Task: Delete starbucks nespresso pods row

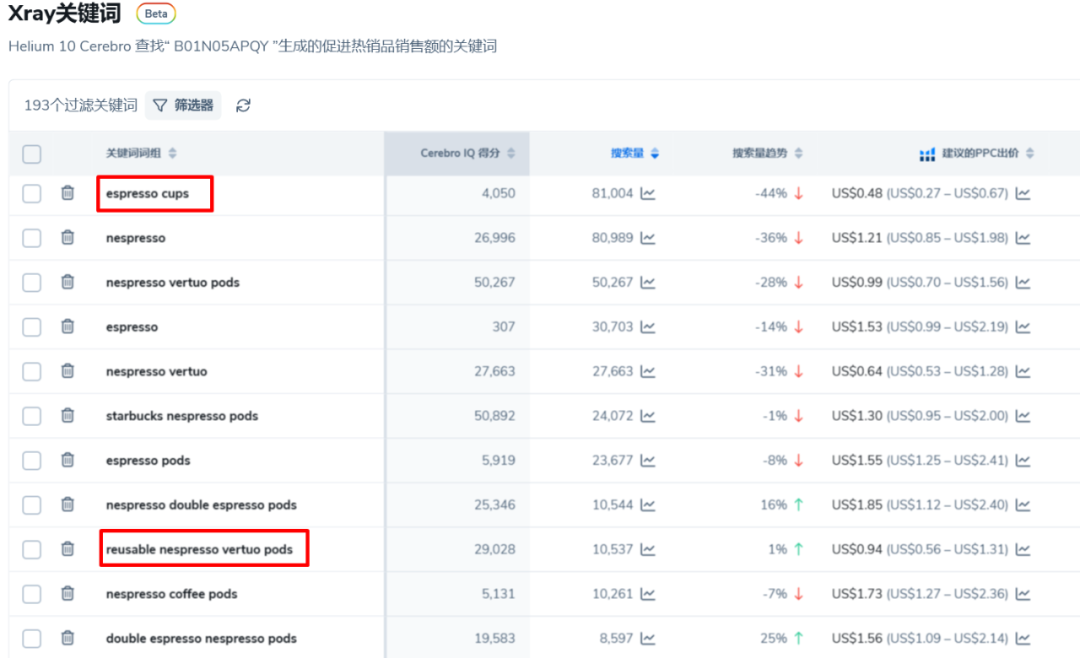Action: [68, 415]
